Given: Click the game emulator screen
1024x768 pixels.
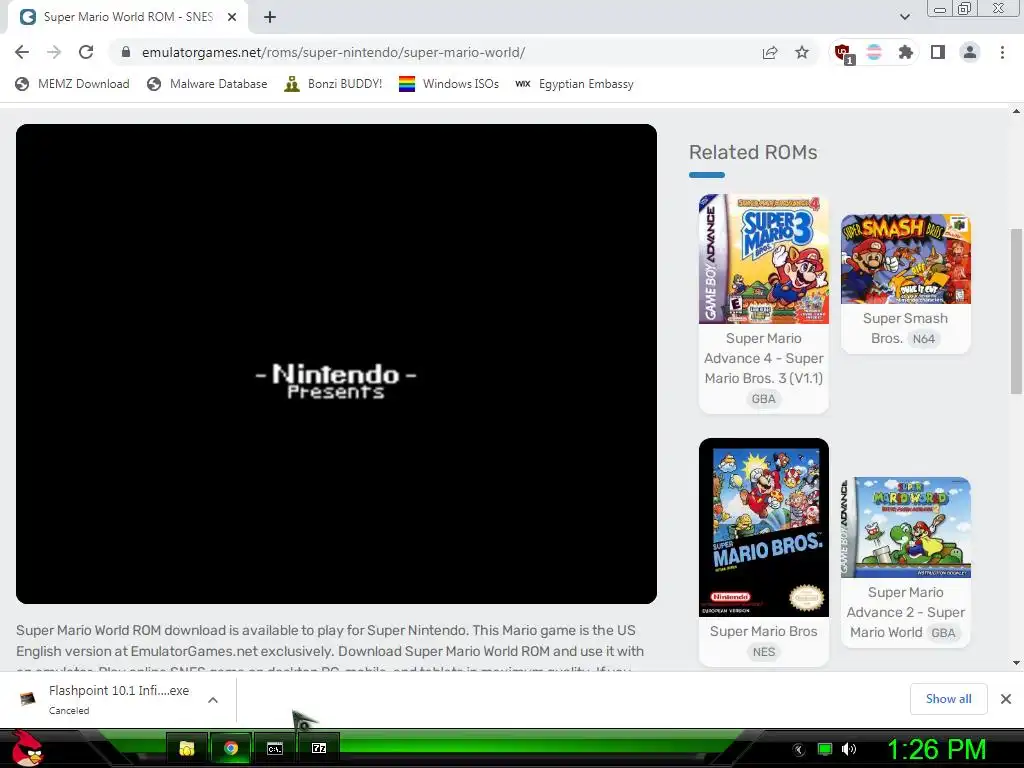Looking at the screenshot, I should 336,364.
